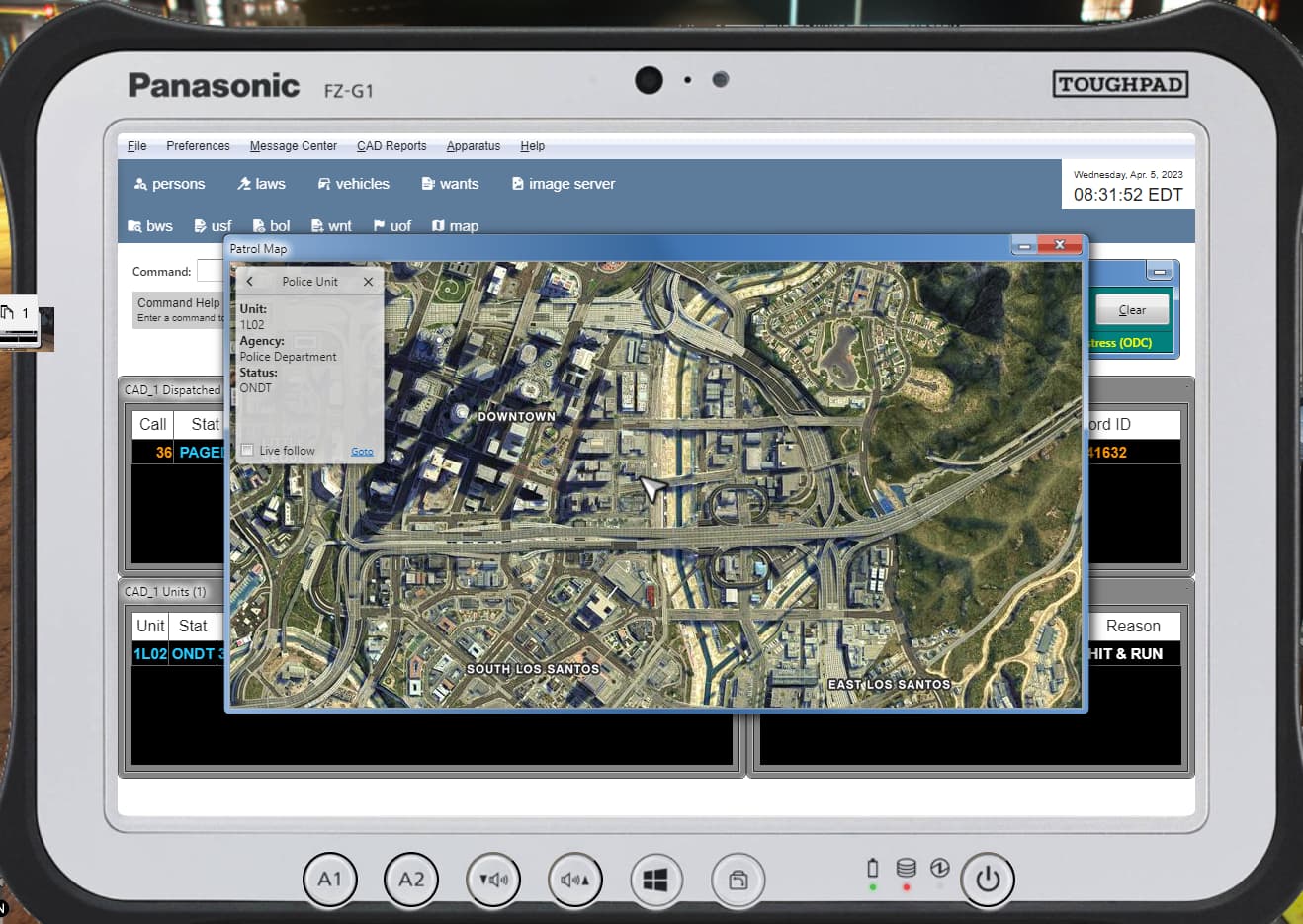1303x924 pixels.
Task: Tap the tablet Windows hardware button
Action: click(x=655, y=880)
